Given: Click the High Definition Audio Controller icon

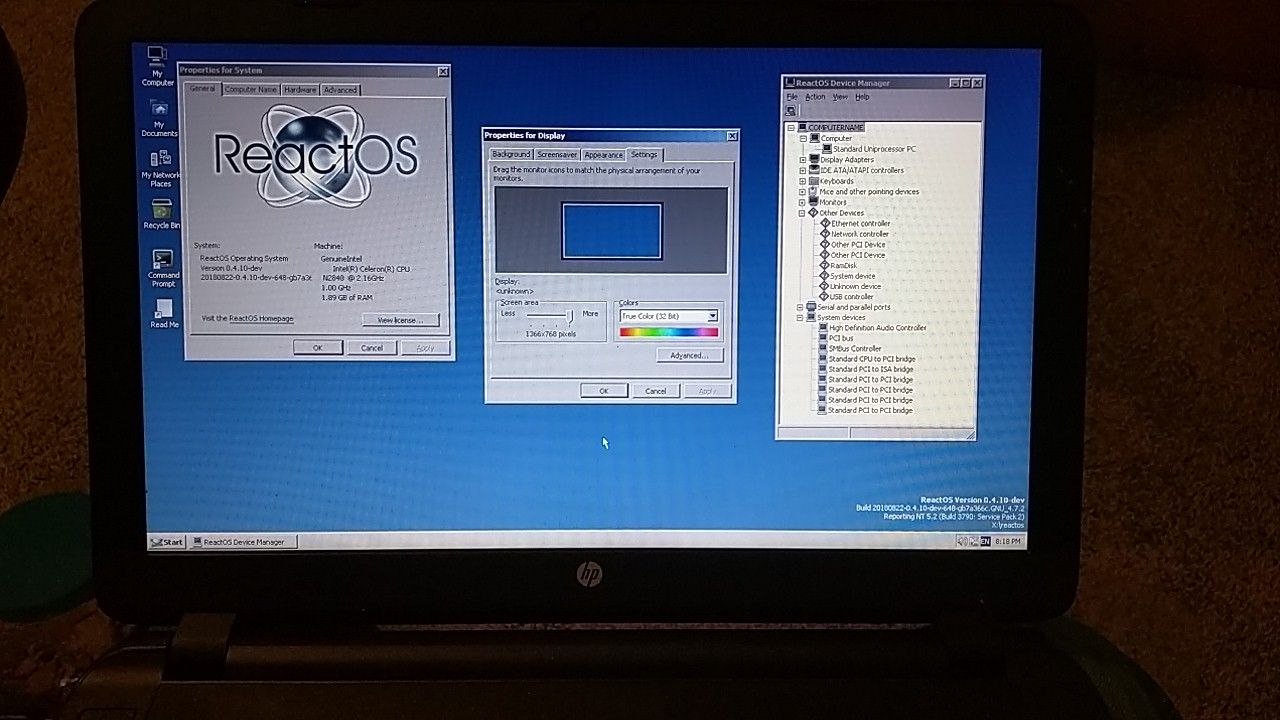Looking at the screenshot, I should [823, 328].
